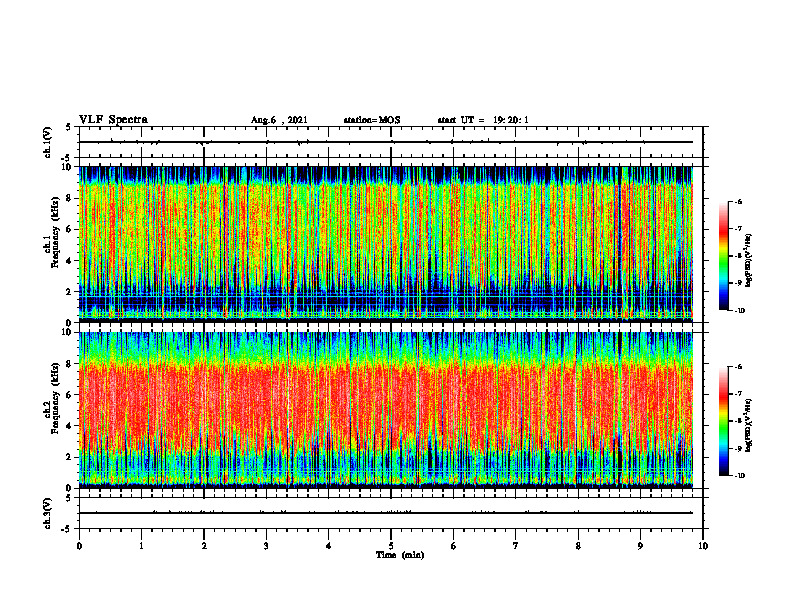Image resolution: width=792 pixels, height=612 pixels.
Task: Click the ch.1 spectrogram panel
Action: (x=386, y=244)
